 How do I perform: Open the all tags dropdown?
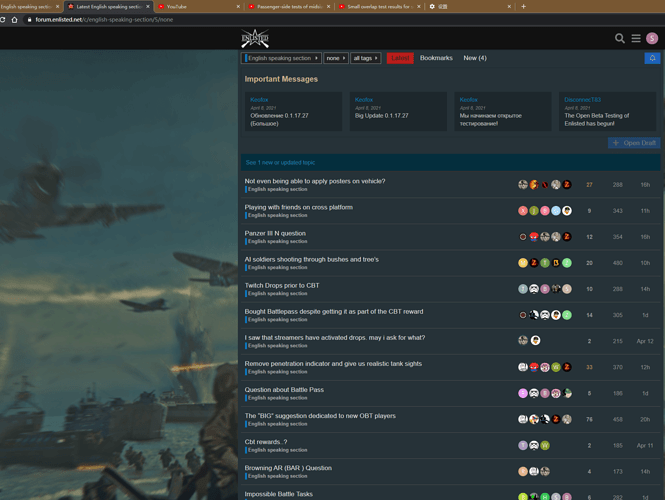366,58
